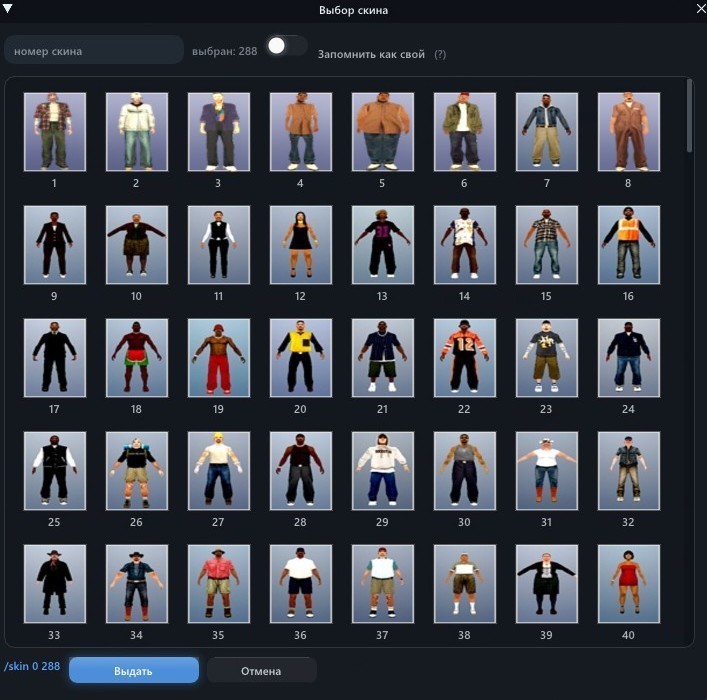The width and height of the screenshot is (707, 700).
Task: Click the 'выбран: 288' label
Action: 225,51
